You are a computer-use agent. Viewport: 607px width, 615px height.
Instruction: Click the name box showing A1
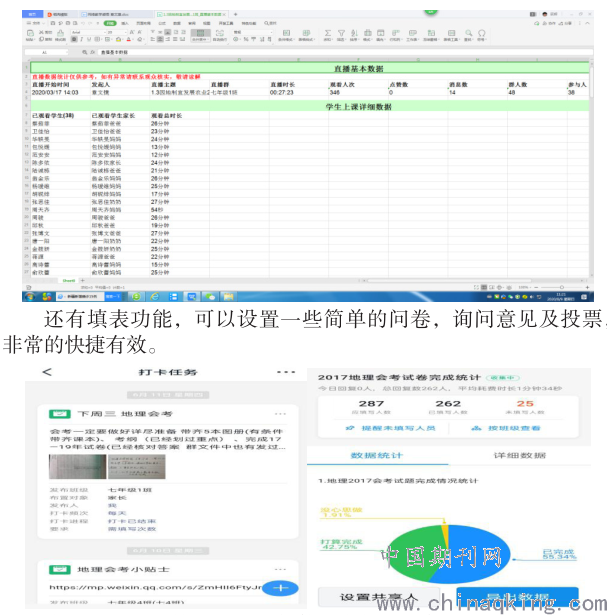pos(46,52)
